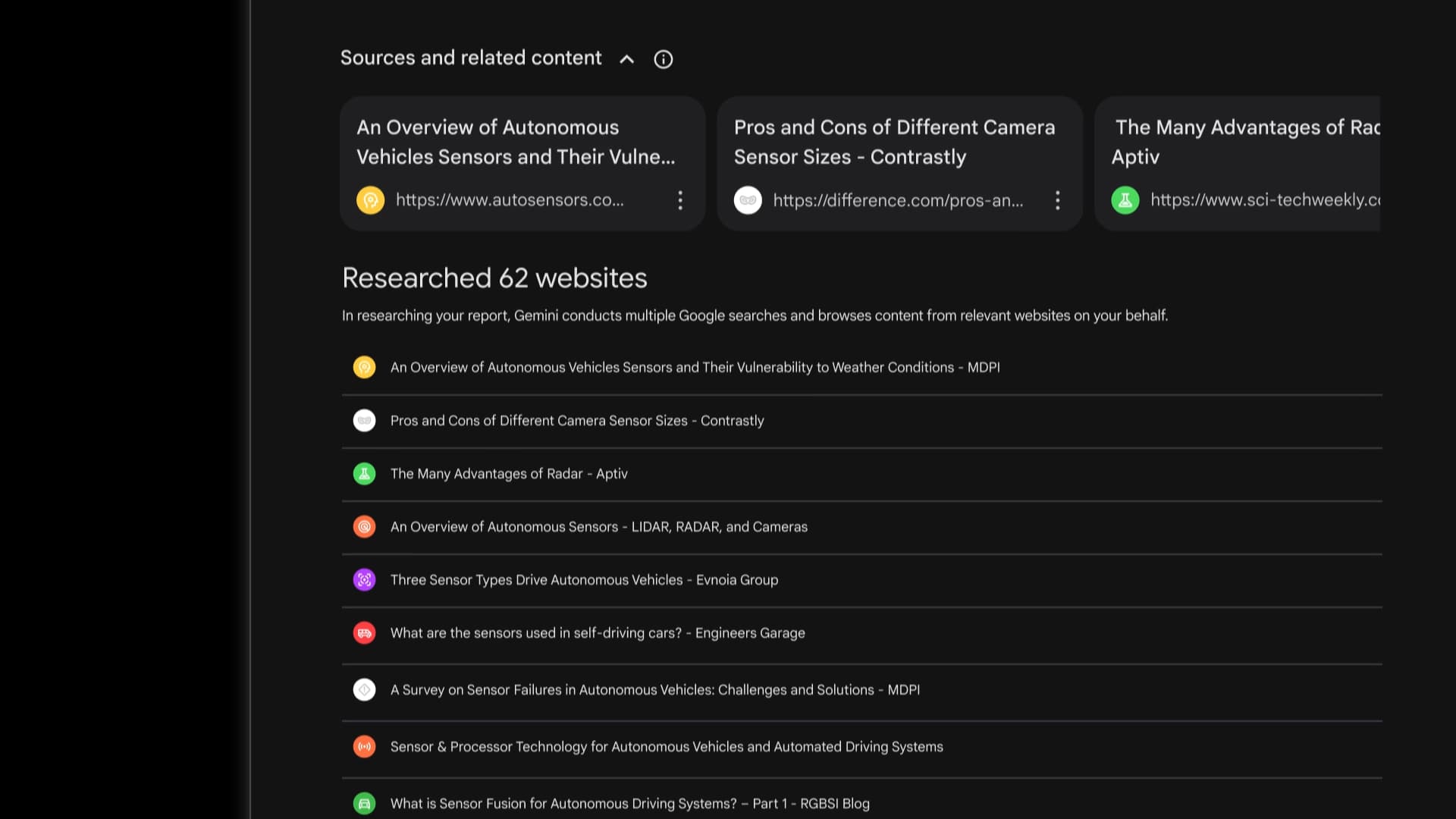The image size is (1456, 819).
Task: Click the orange signal icon beside Sensor & Processor Technology
Action: tap(364, 746)
